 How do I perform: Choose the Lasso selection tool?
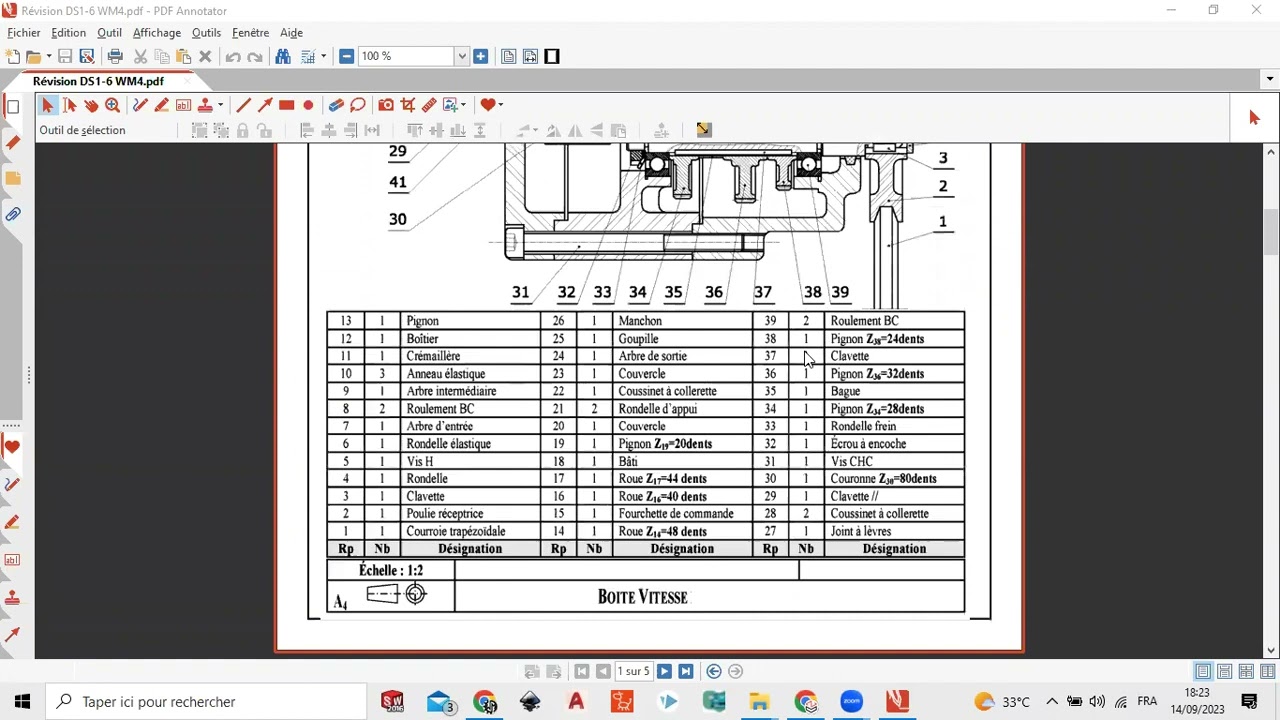coord(358,105)
